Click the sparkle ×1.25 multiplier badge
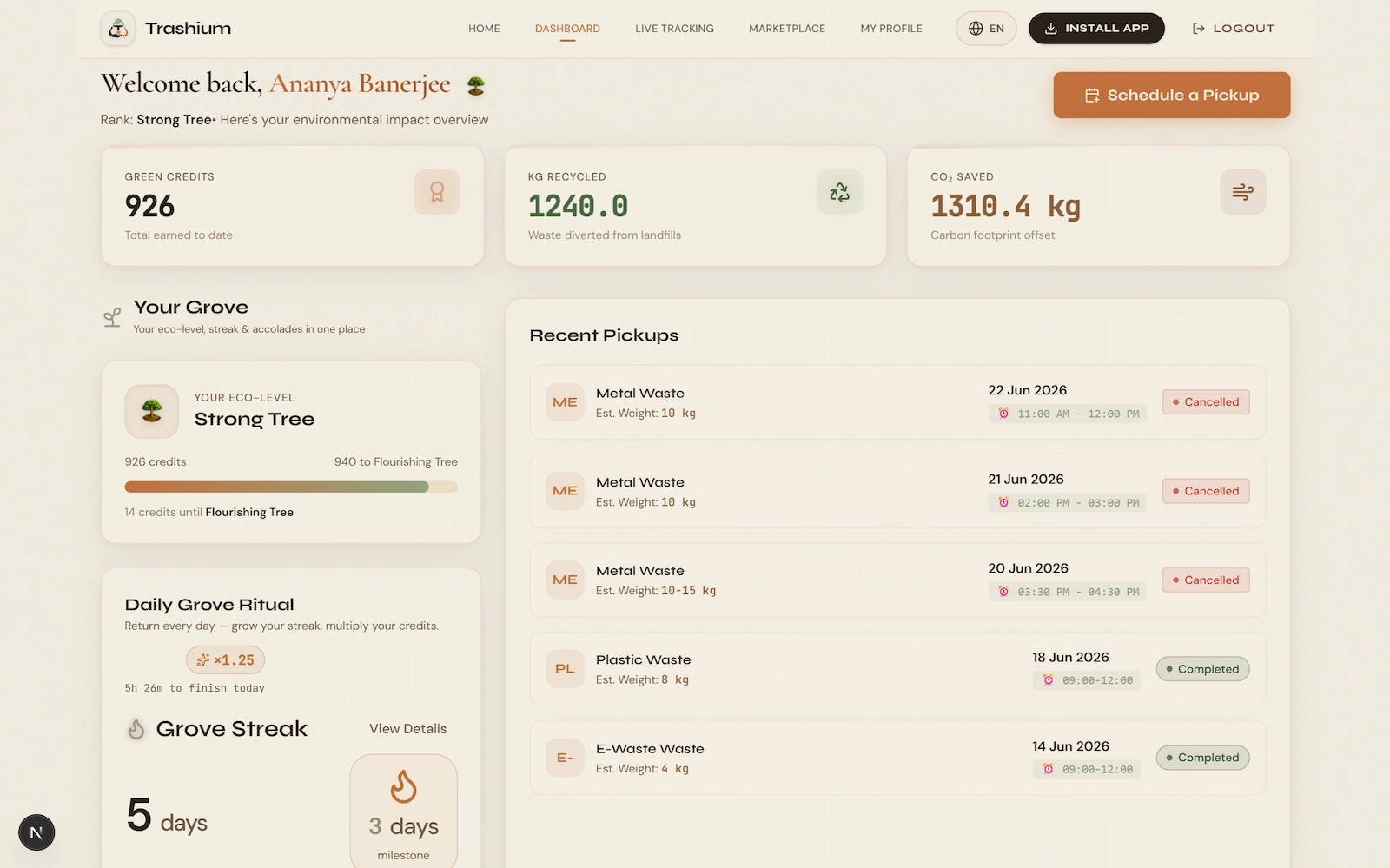The height and width of the screenshot is (868, 1390). point(225,660)
